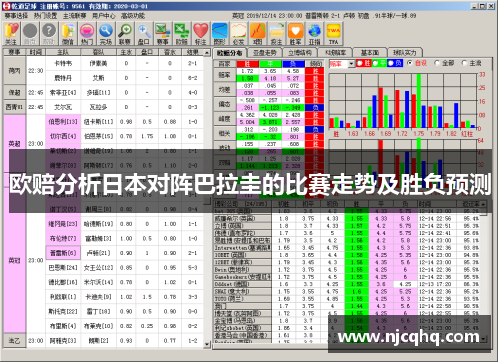Screen dimensions: 500x362
Task: Switch to the 立博结构 tab
Action: (300, 53)
